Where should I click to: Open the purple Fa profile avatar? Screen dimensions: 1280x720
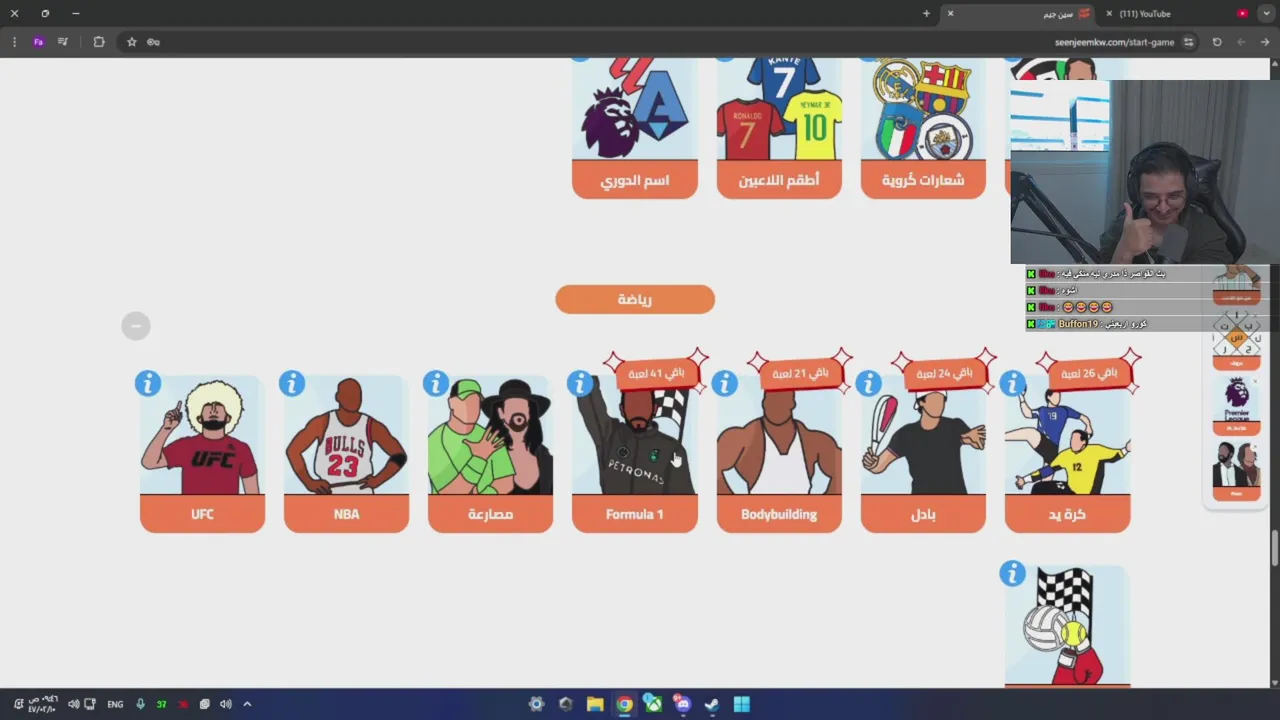[38, 42]
